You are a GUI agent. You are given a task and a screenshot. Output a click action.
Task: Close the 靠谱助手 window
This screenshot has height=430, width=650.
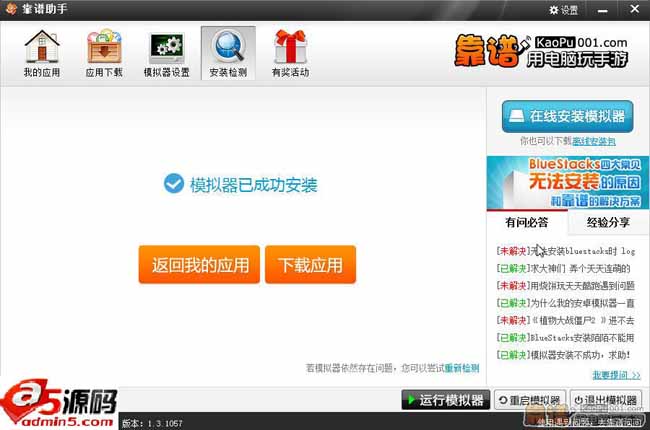634,9
